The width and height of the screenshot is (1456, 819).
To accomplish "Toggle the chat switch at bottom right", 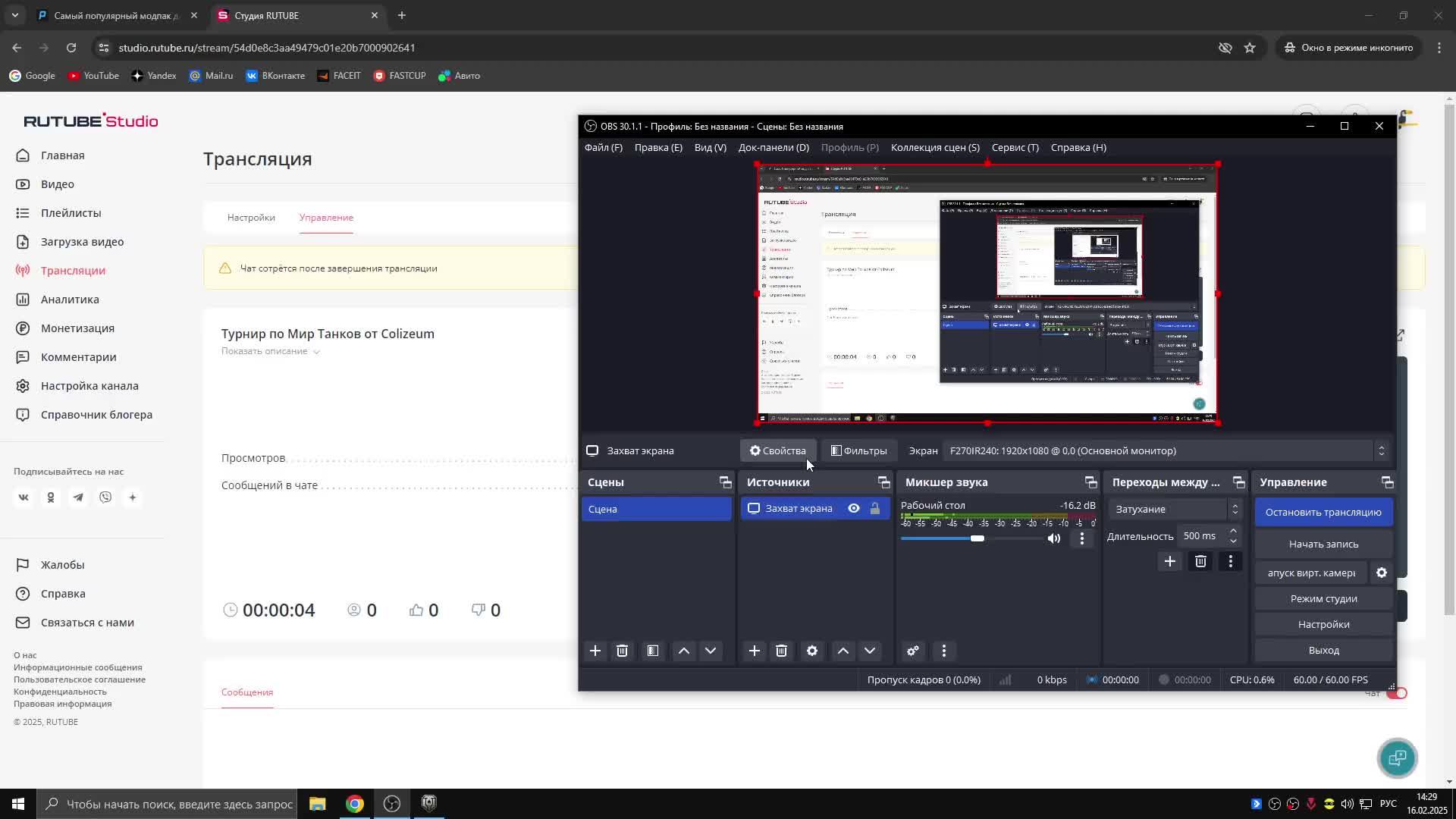I will pos(1395,692).
